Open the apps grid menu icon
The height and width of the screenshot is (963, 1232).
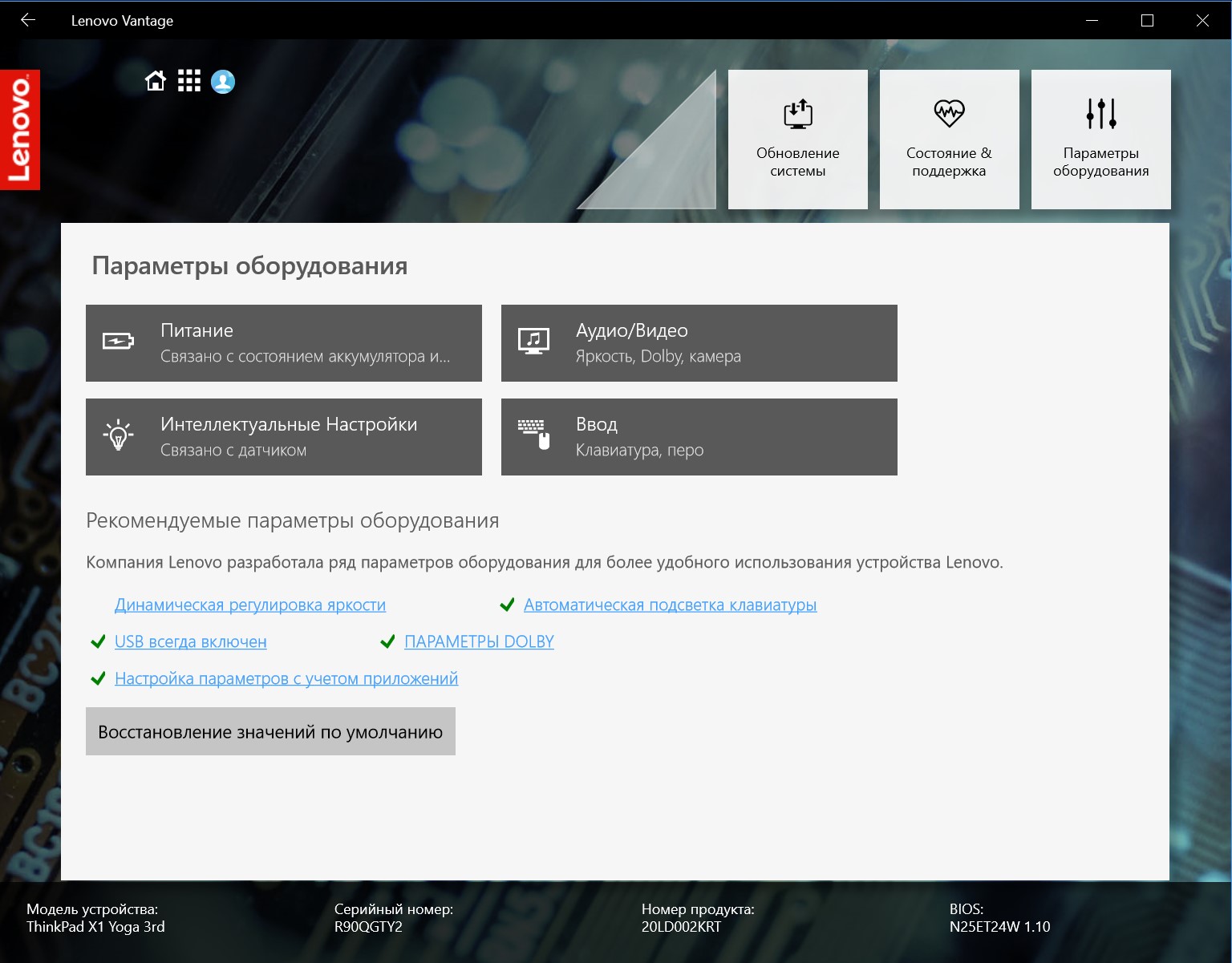point(189,81)
